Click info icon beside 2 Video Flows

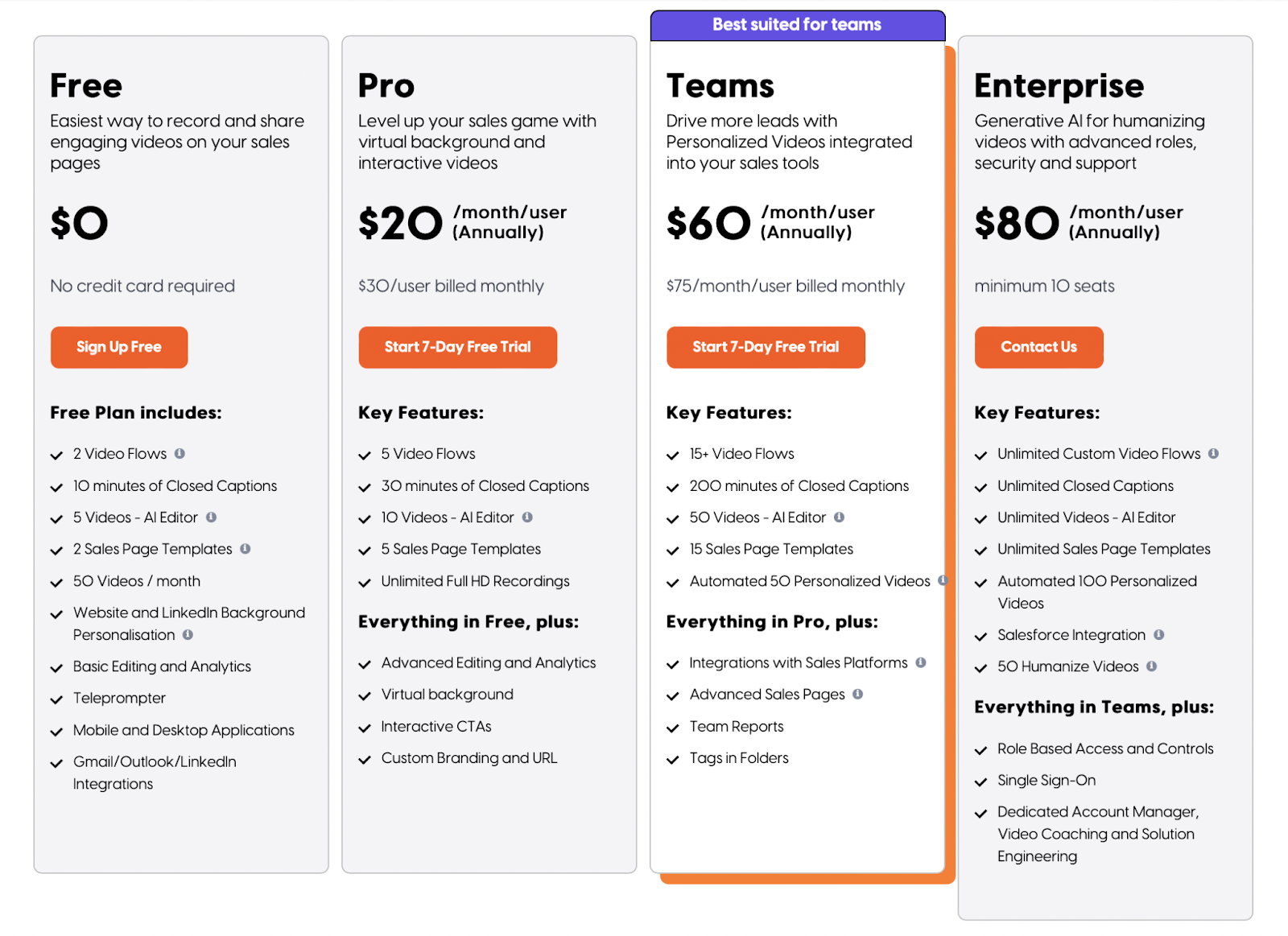[x=180, y=453]
